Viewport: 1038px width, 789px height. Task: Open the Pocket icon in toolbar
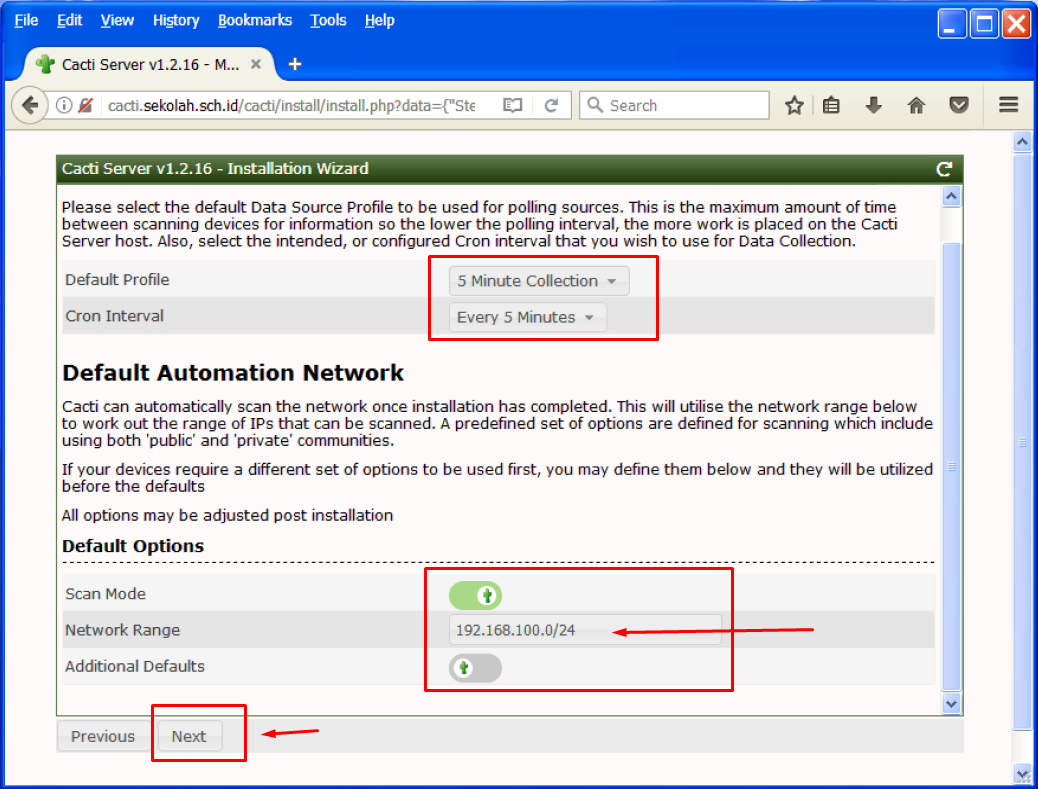click(x=958, y=105)
